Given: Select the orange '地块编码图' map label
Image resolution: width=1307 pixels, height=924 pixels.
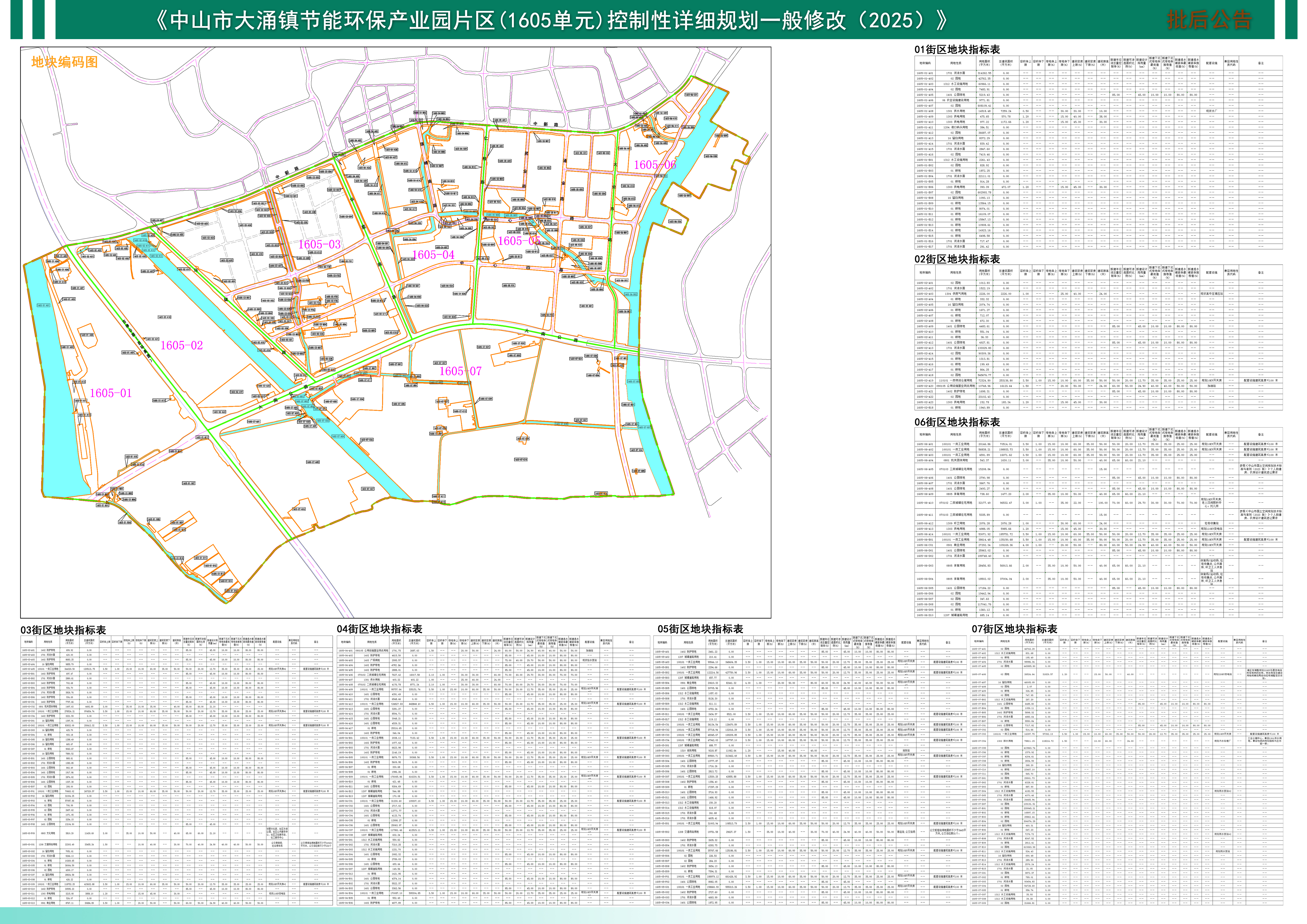Looking at the screenshot, I should coord(64,62).
